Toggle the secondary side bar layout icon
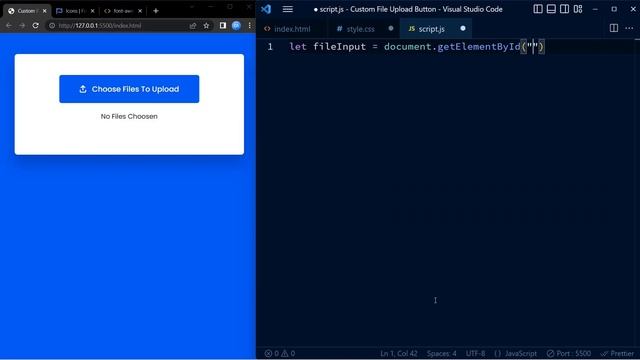640x360 pixels. (564, 9)
